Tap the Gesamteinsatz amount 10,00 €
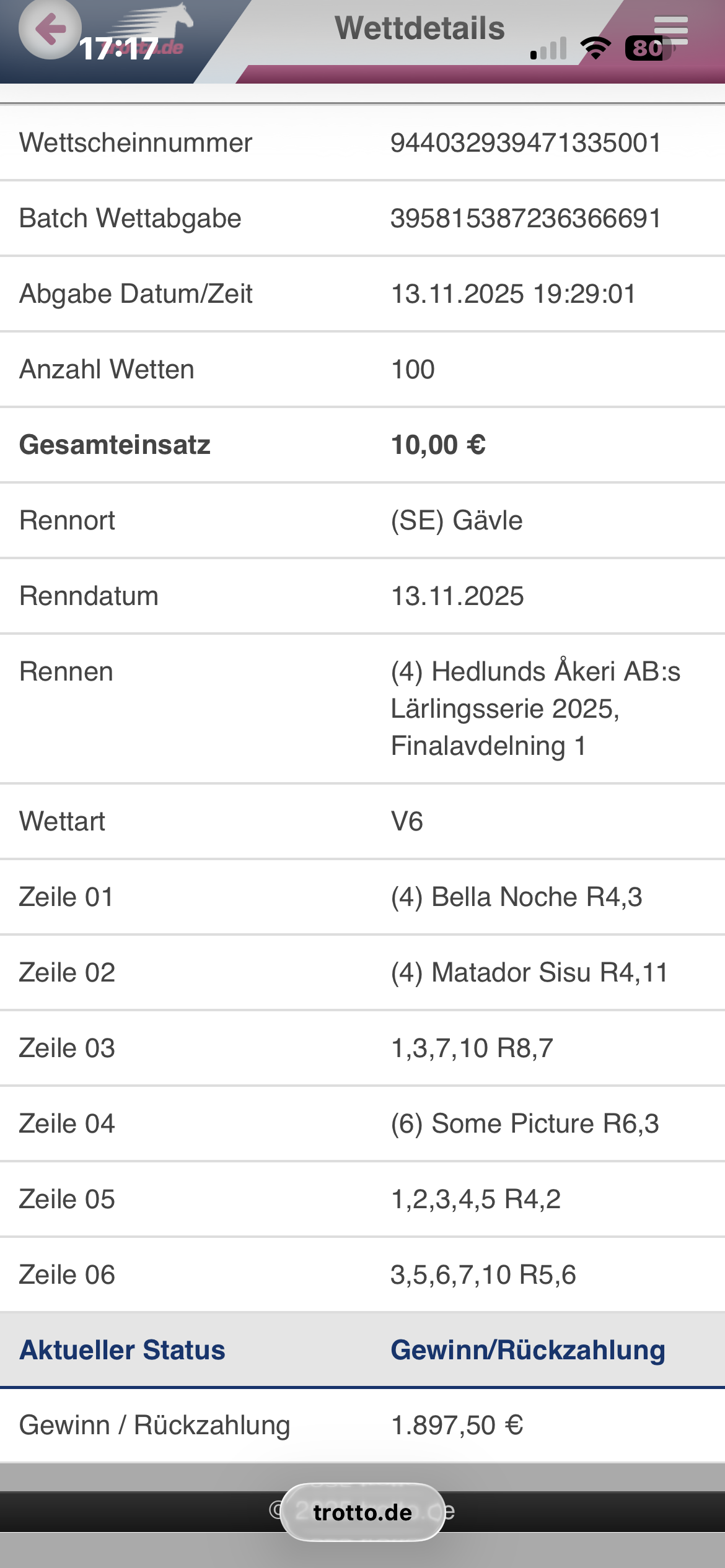The height and width of the screenshot is (1568, 725). click(x=438, y=445)
